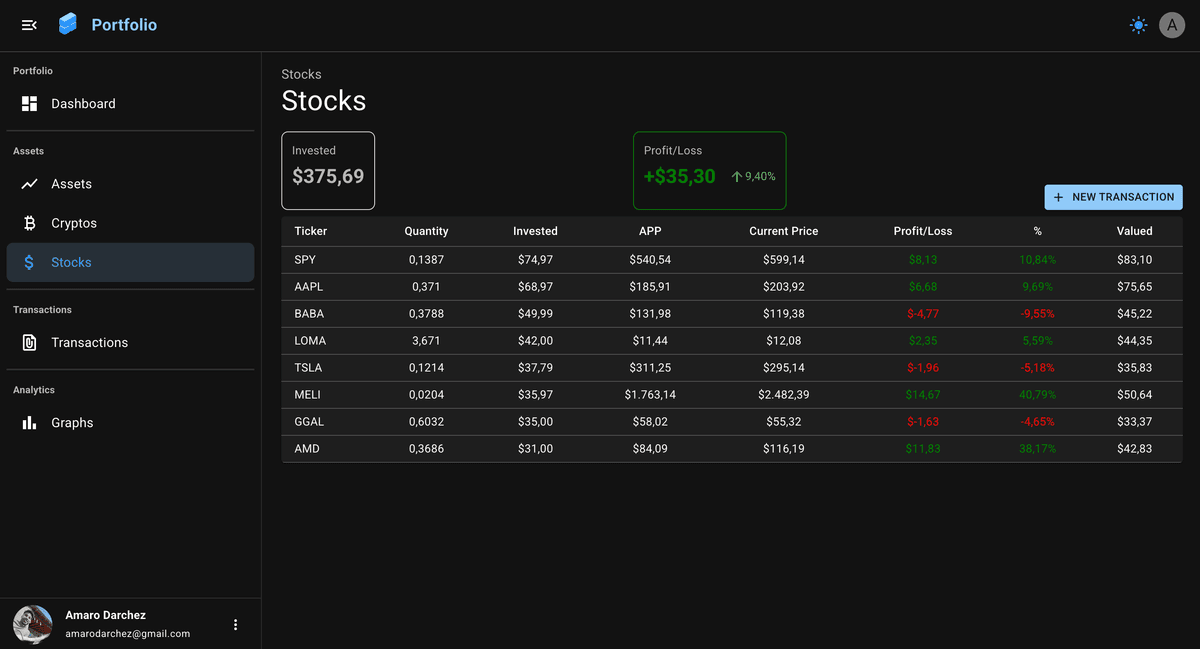Click the Transactions document icon
Screen dimensions: 1200x649
click(30, 342)
